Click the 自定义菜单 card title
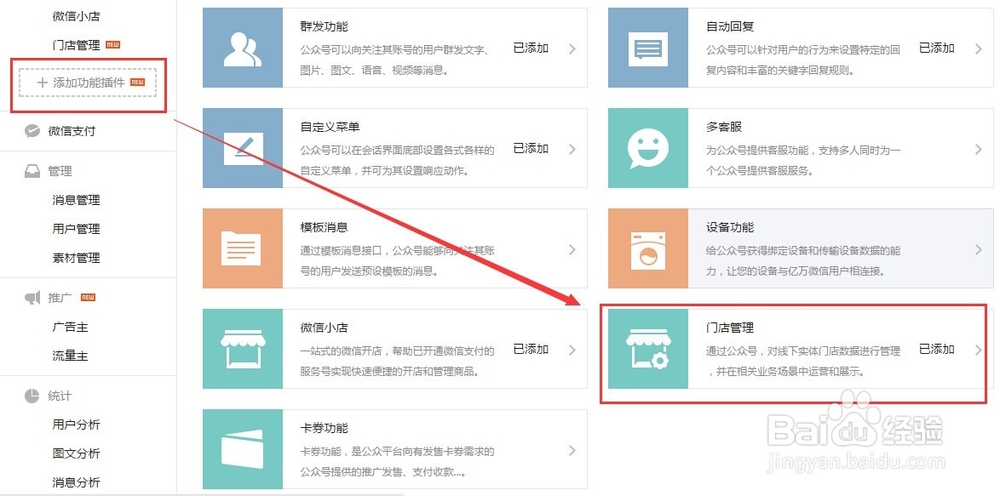The width and height of the screenshot is (1000, 496). point(330,127)
